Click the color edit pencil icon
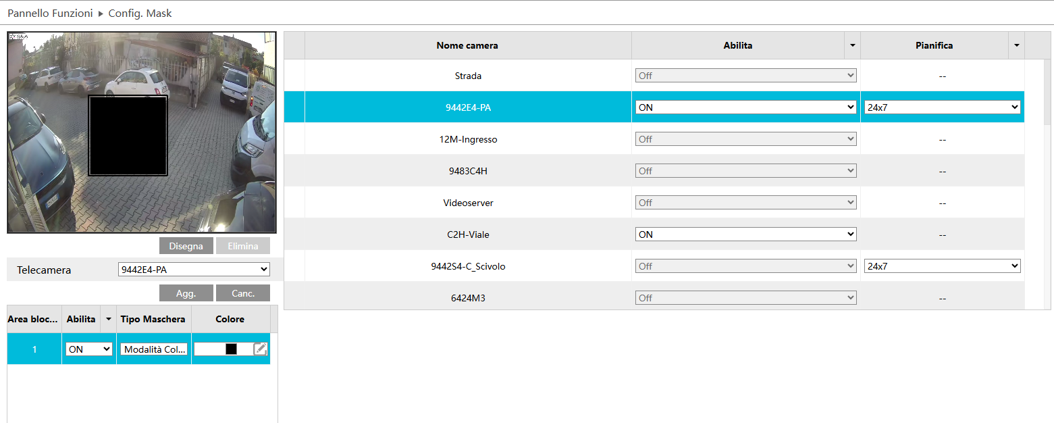Image resolution: width=1054 pixels, height=423 pixels. [x=260, y=349]
